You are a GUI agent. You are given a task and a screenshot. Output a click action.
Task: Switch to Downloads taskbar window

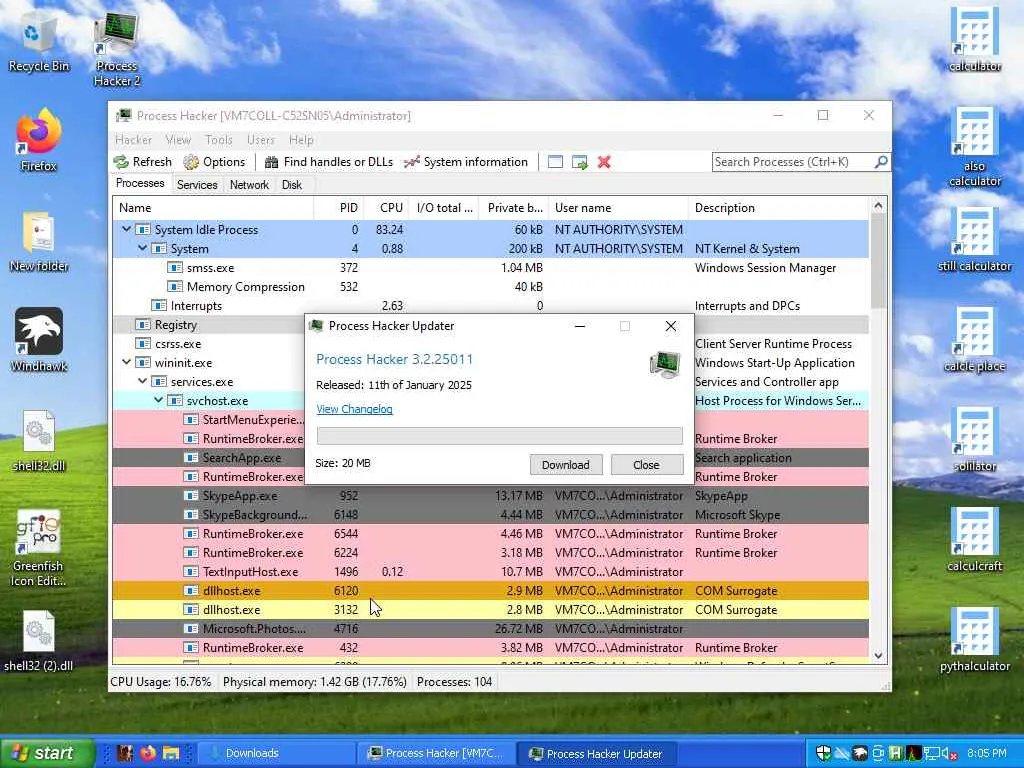pyautogui.click(x=276, y=753)
